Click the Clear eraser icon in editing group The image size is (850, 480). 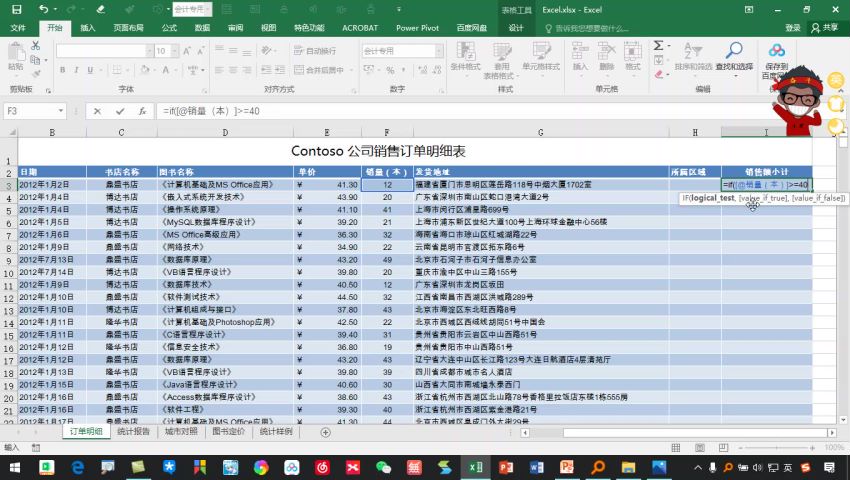pyautogui.click(x=659, y=74)
